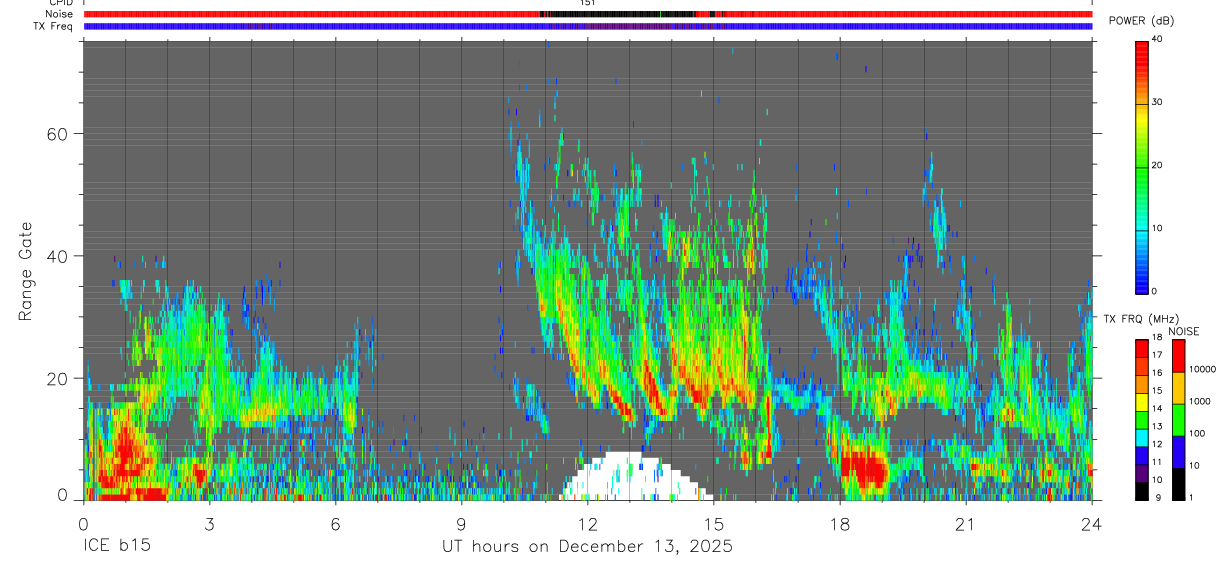
Task: Click the 6 tick on UT hours axis
Action: (335, 524)
